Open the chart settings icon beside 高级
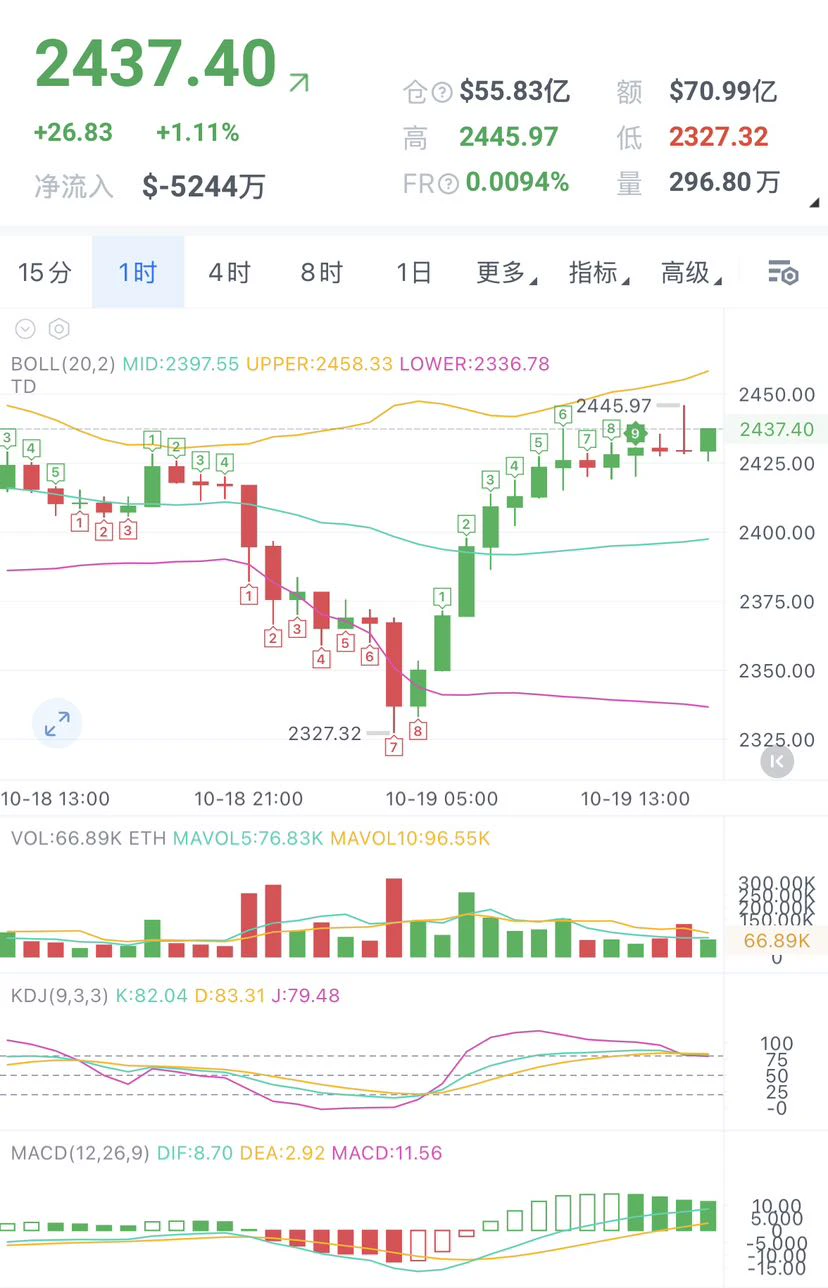Image resolution: width=828 pixels, height=1288 pixels. pos(782,272)
